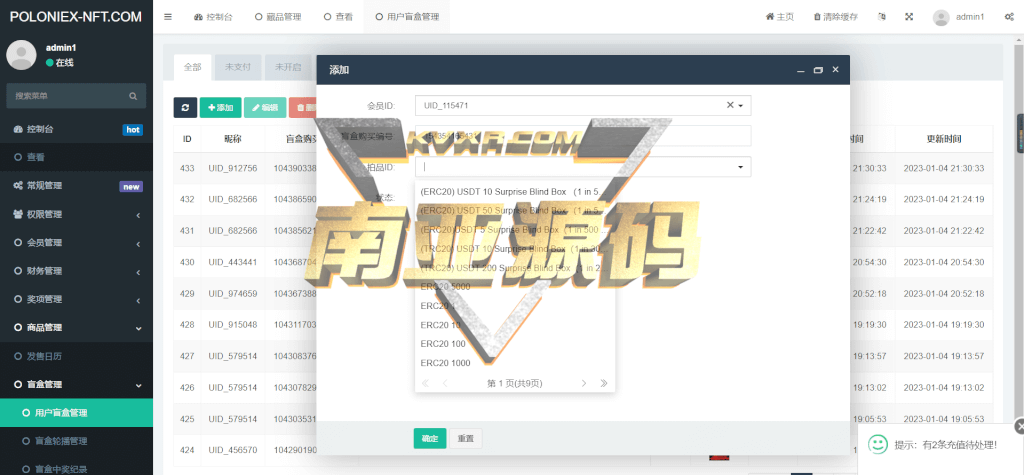1024x475 pixels.
Task: Open the 会员ID dropdown arrow
Action: [x=741, y=105]
